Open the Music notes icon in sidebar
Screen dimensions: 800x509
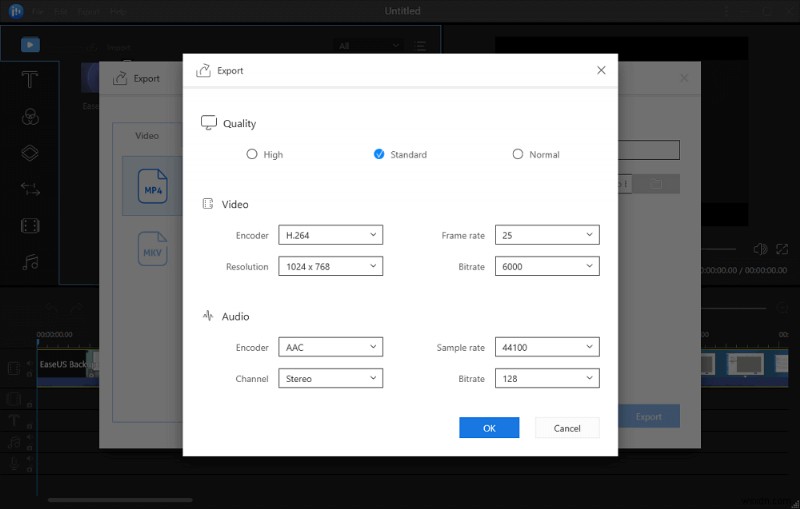pos(30,262)
